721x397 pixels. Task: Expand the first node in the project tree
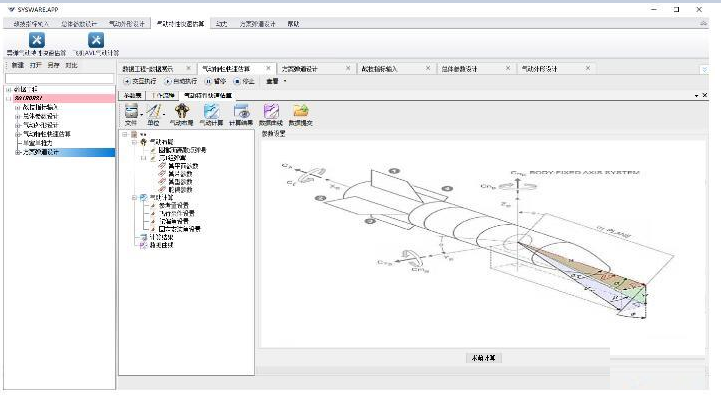click(8, 89)
